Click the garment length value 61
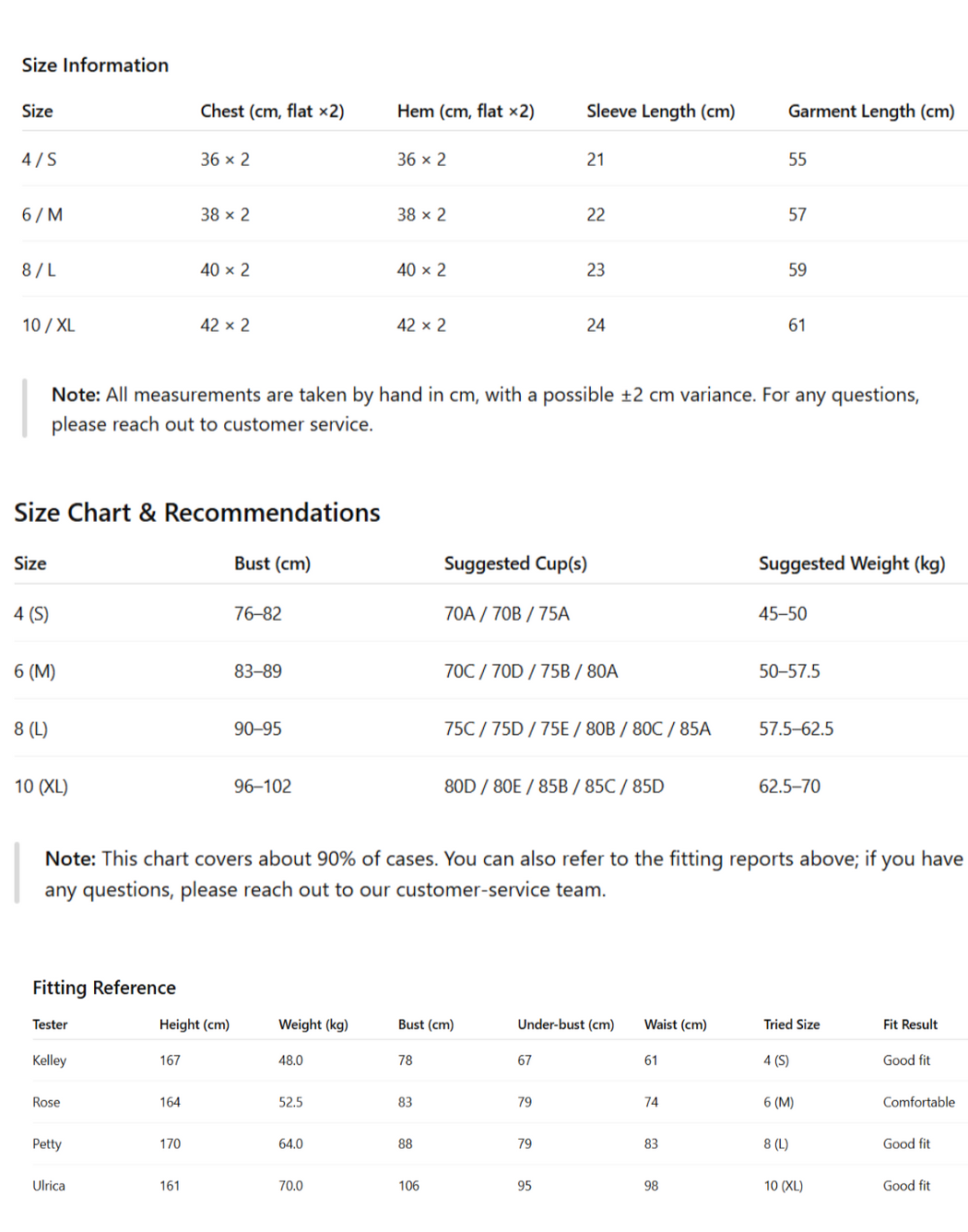Screen dimensions: 968x1232 [x=797, y=326]
